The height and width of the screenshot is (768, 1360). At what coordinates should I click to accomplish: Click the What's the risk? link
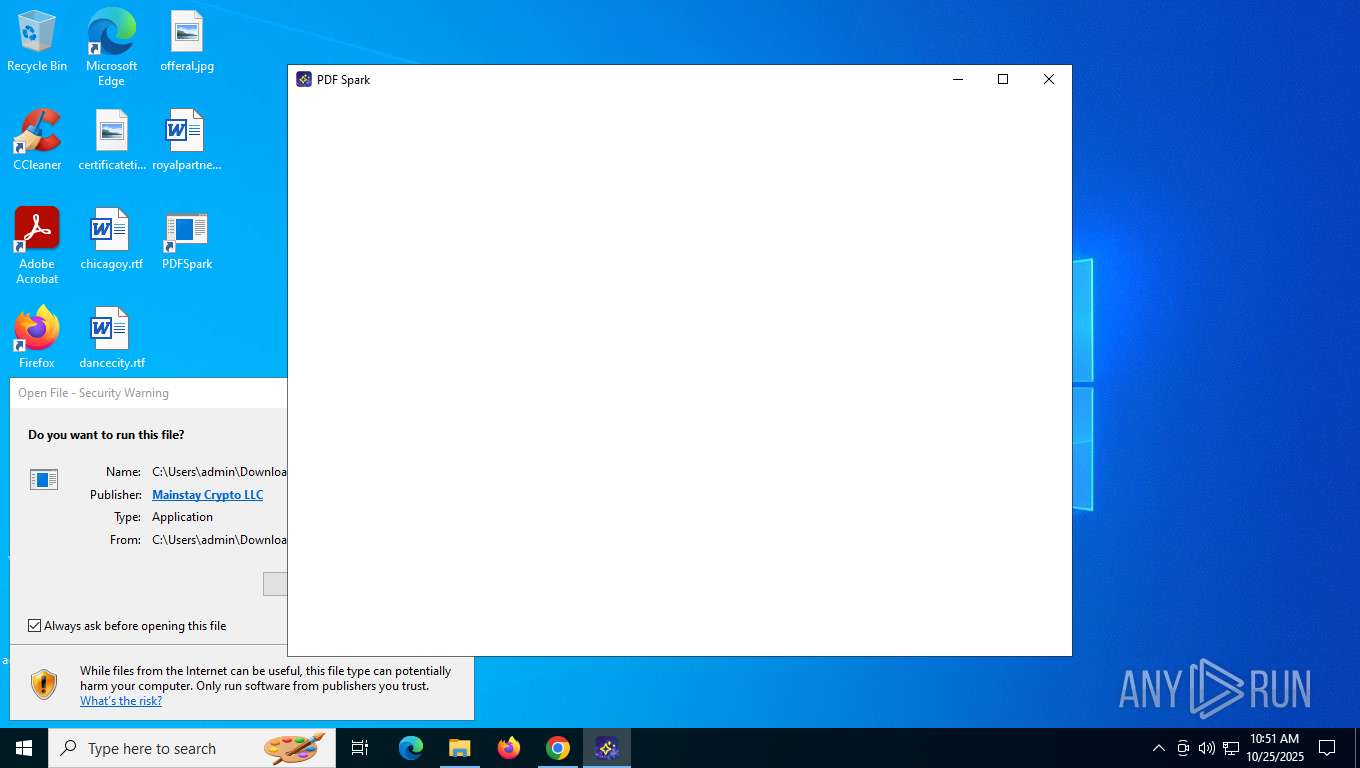[x=121, y=701]
